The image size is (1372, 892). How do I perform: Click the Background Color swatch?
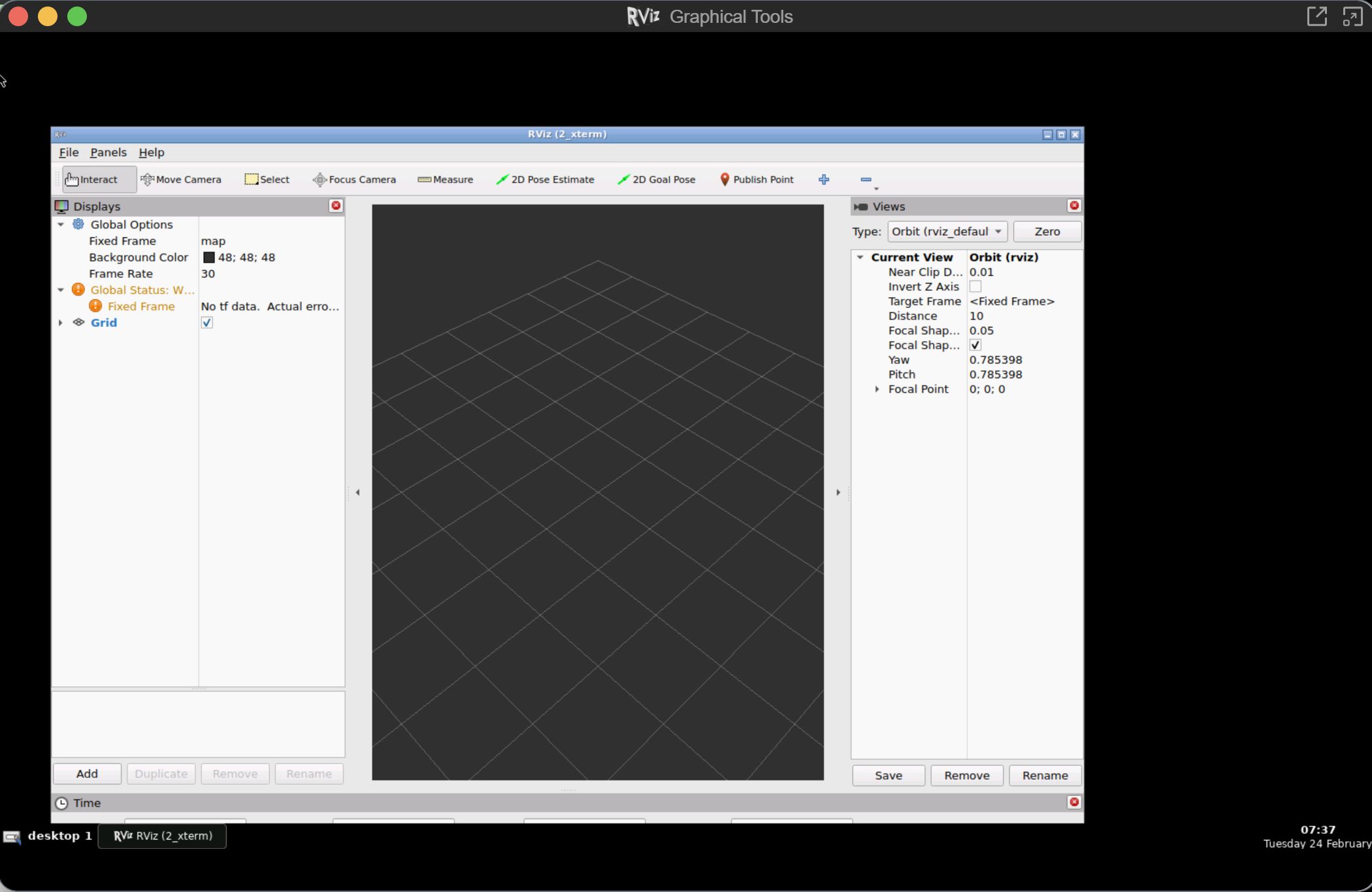pyautogui.click(x=209, y=257)
